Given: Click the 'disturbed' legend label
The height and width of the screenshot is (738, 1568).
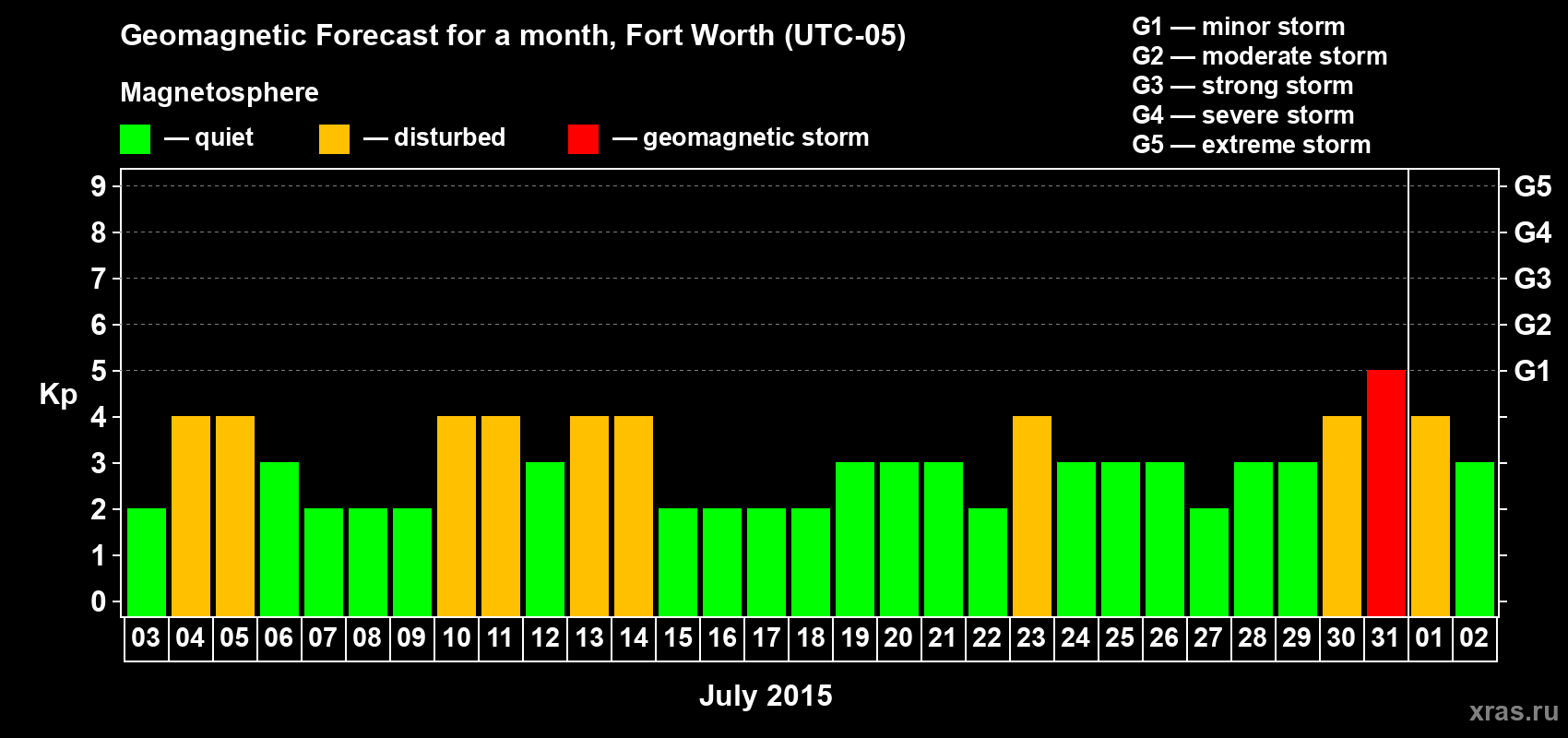Looking at the screenshot, I should point(449,137).
